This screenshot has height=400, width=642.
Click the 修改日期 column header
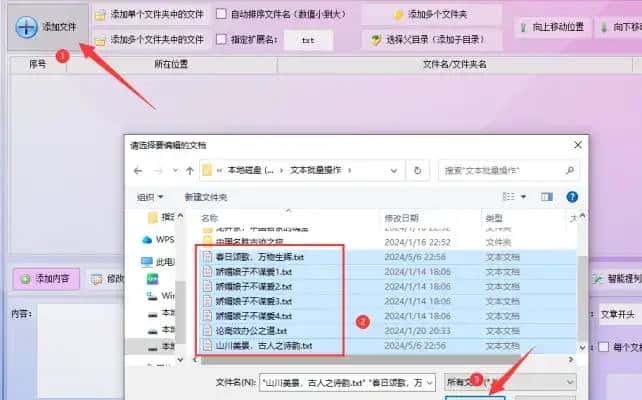click(x=401, y=219)
